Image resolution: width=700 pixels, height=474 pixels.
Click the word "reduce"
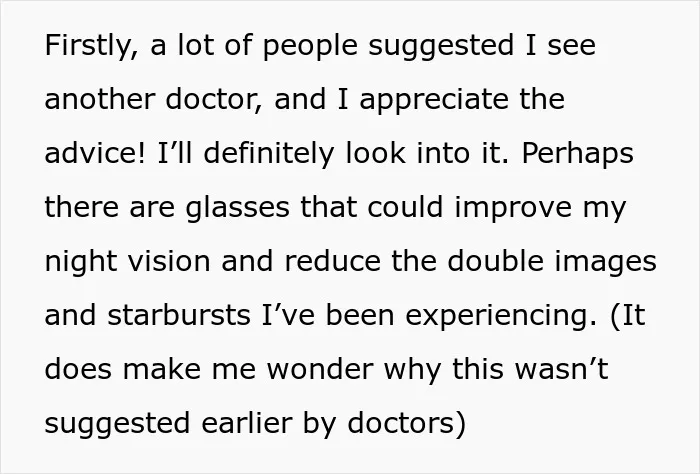[333, 261]
